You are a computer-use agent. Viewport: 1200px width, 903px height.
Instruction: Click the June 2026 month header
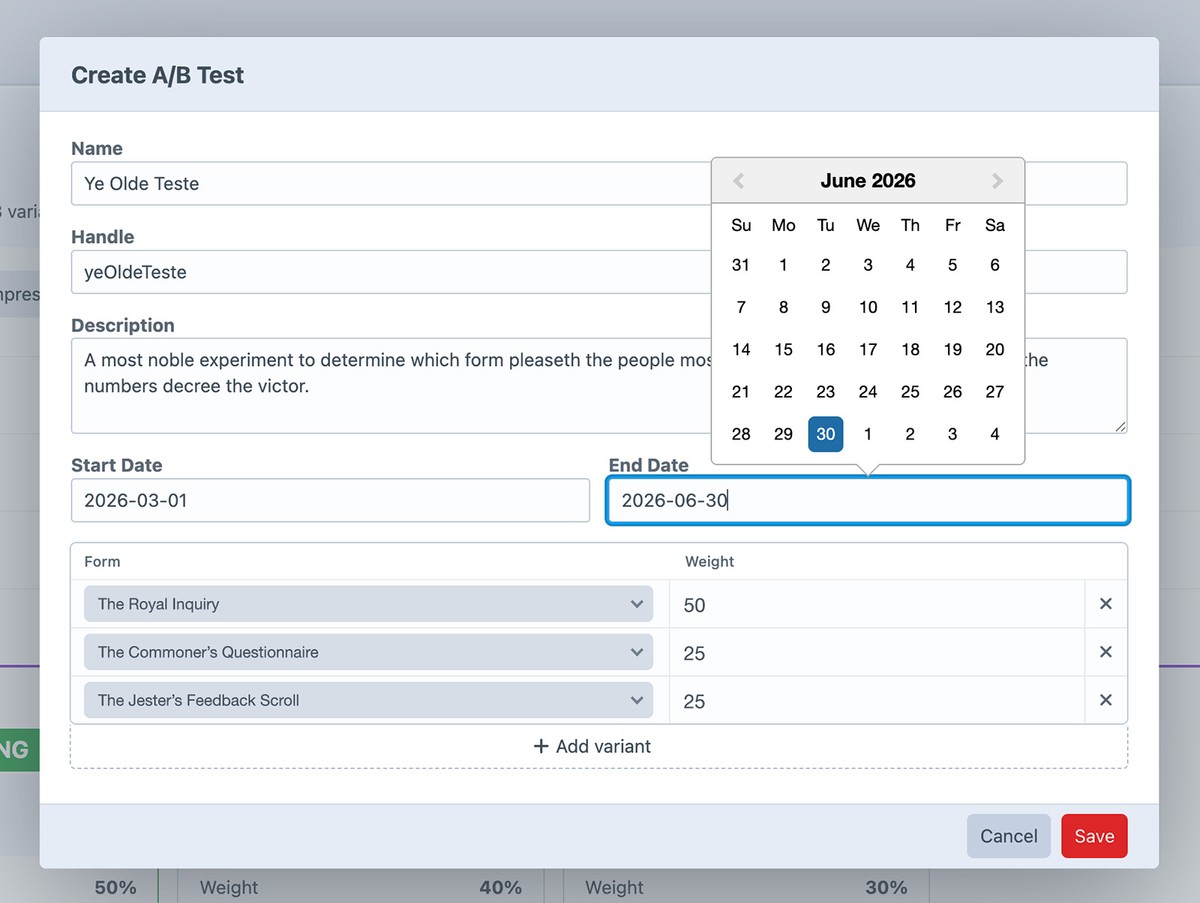click(x=868, y=181)
